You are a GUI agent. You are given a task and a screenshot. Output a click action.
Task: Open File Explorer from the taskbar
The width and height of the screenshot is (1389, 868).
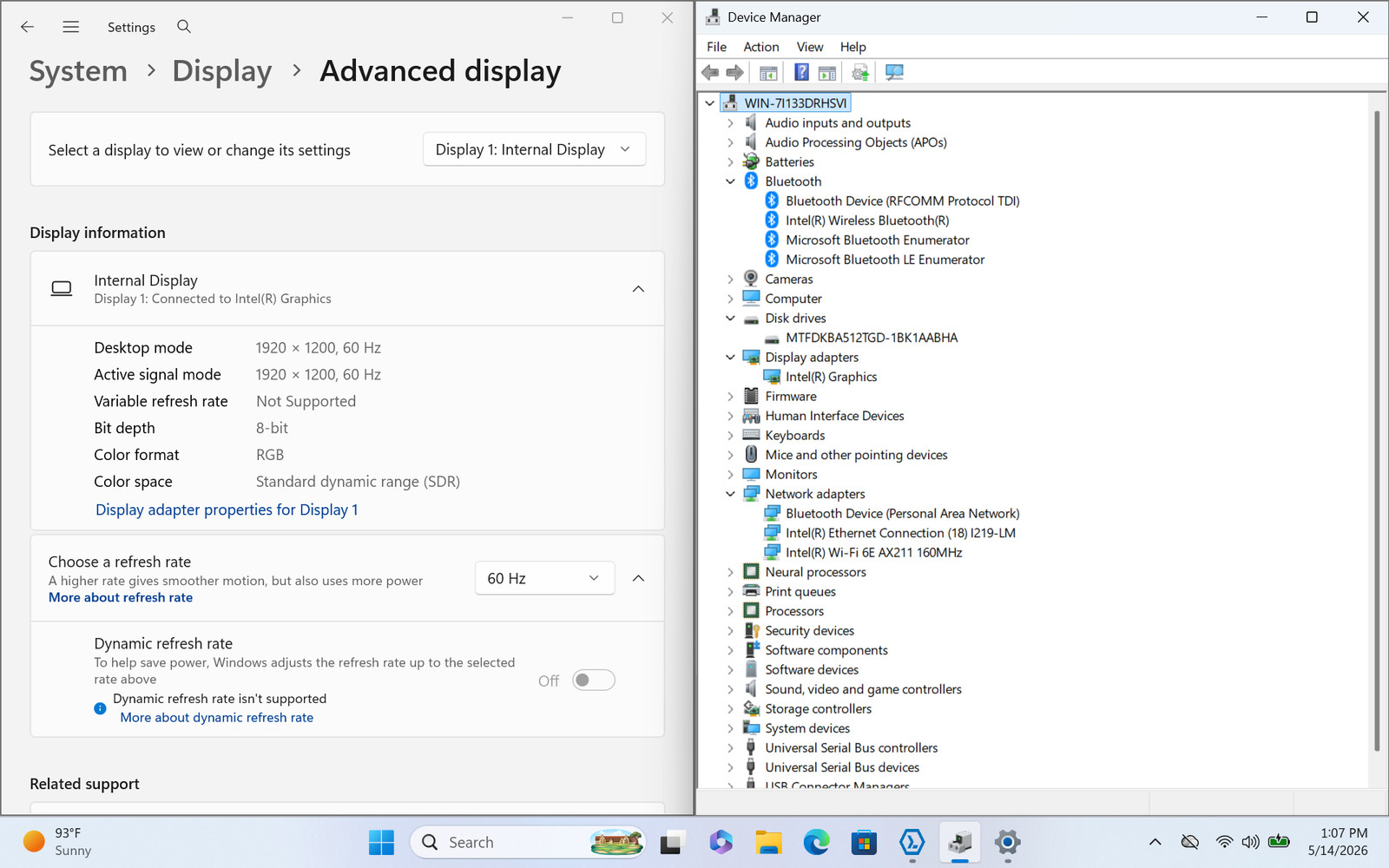pyautogui.click(x=768, y=842)
